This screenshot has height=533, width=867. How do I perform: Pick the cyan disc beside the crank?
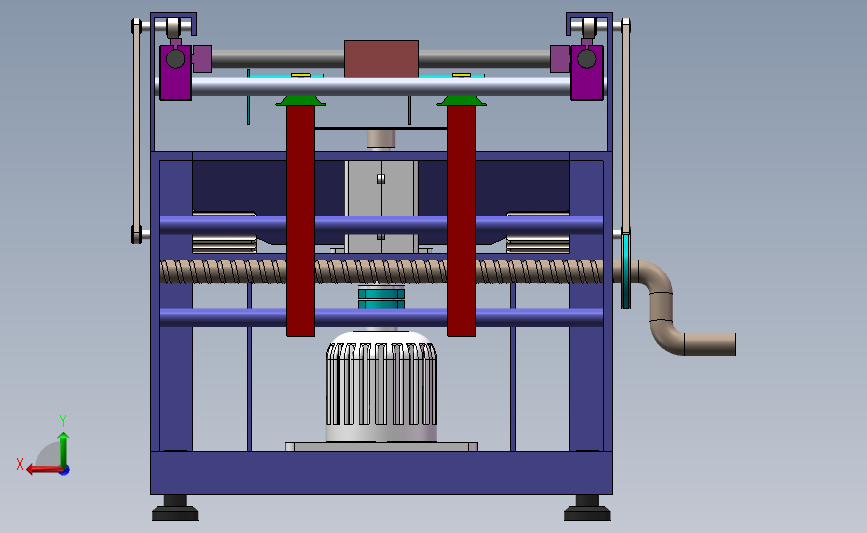click(x=626, y=270)
